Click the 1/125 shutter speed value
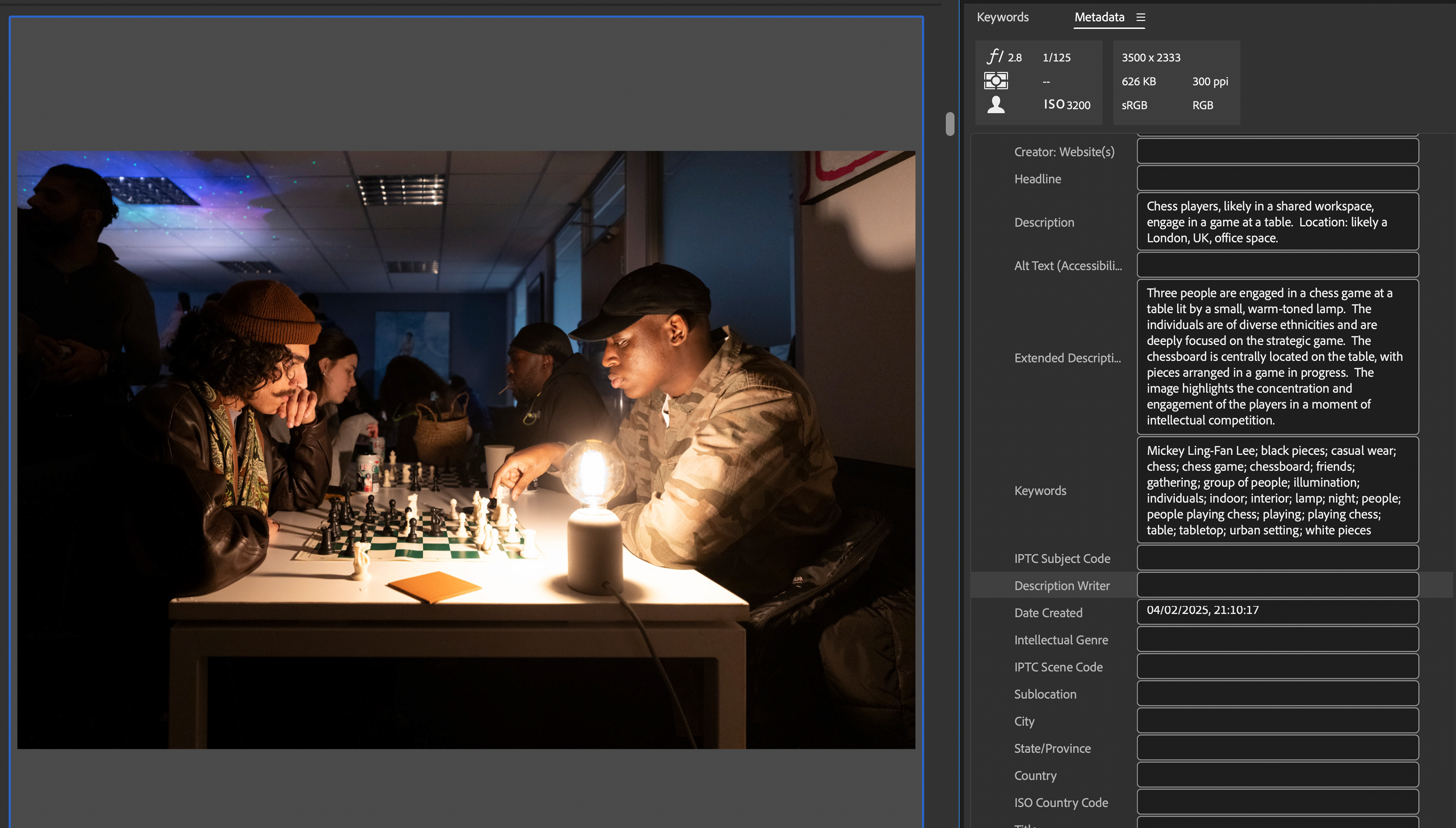This screenshot has width=1456, height=828. [x=1057, y=58]
